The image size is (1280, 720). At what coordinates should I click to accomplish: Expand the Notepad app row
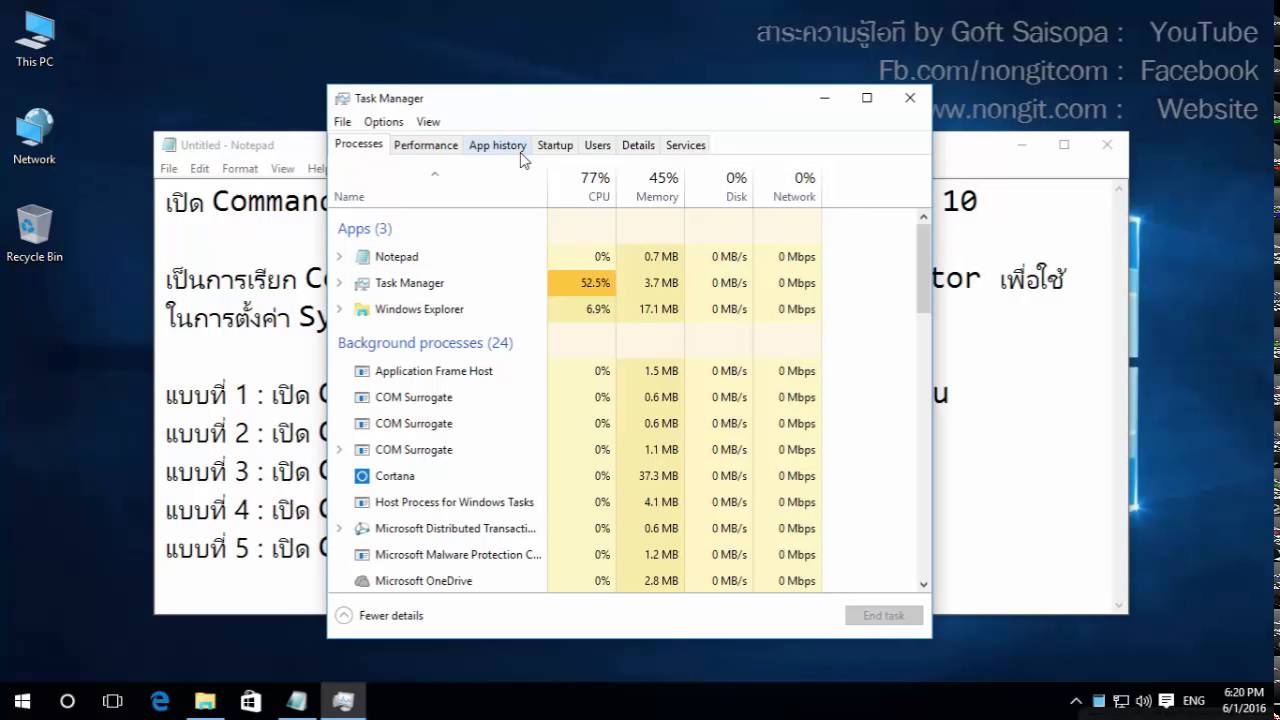click(339, 257)
